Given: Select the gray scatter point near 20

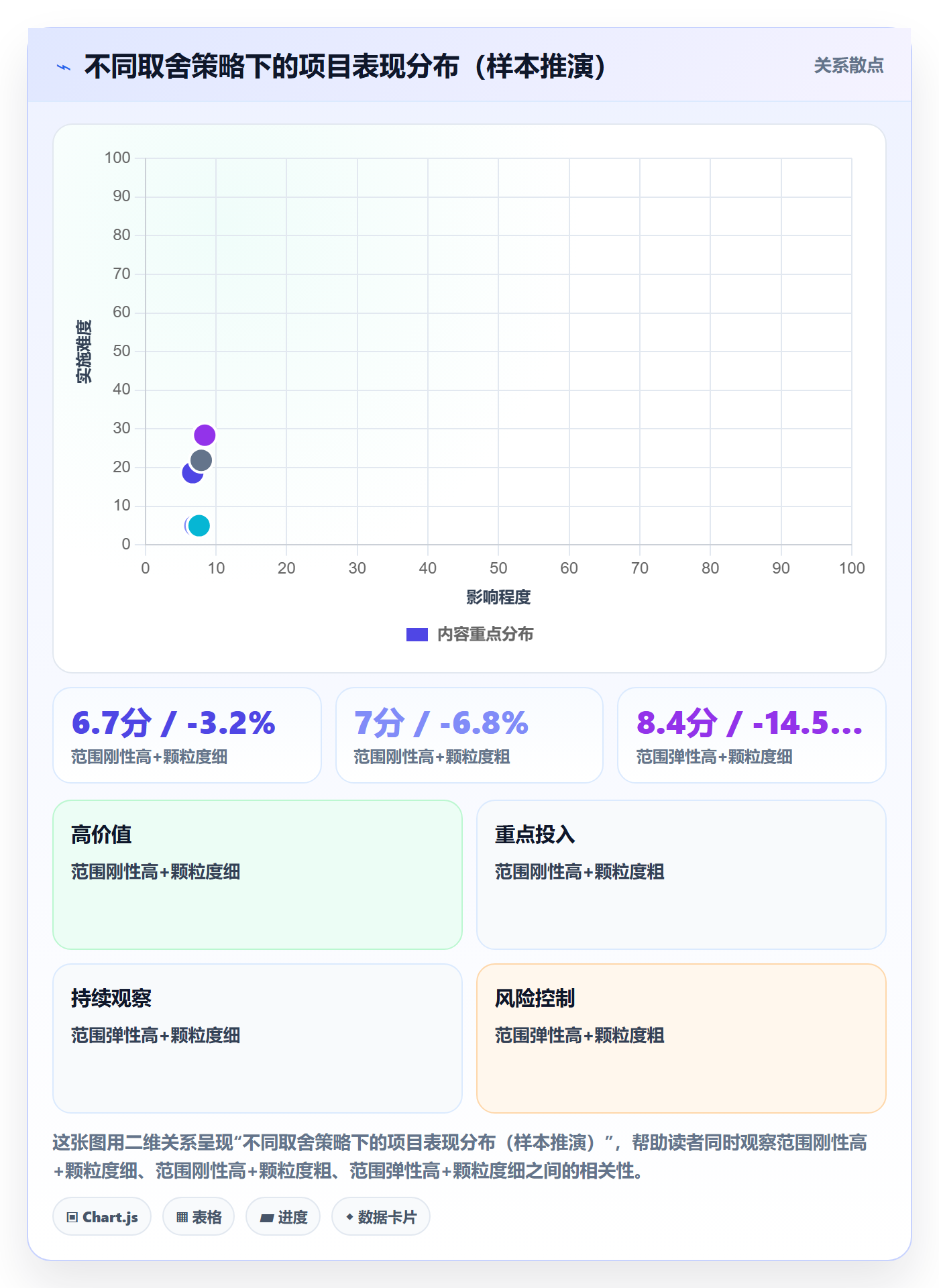Looking at the screenshot, I should [201, 460].
